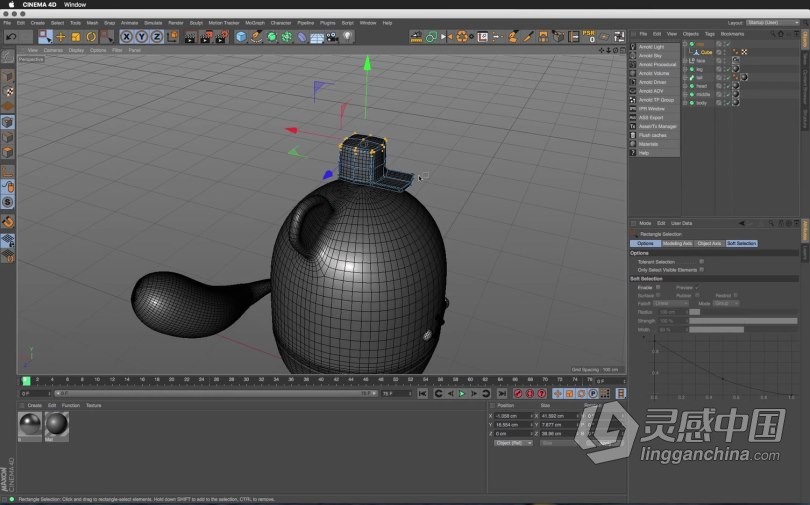Image resolution: width=810 pixels, height=505 pixels.
Task: Open the Falloff Linear dropdown
Action: pos(671,303)
